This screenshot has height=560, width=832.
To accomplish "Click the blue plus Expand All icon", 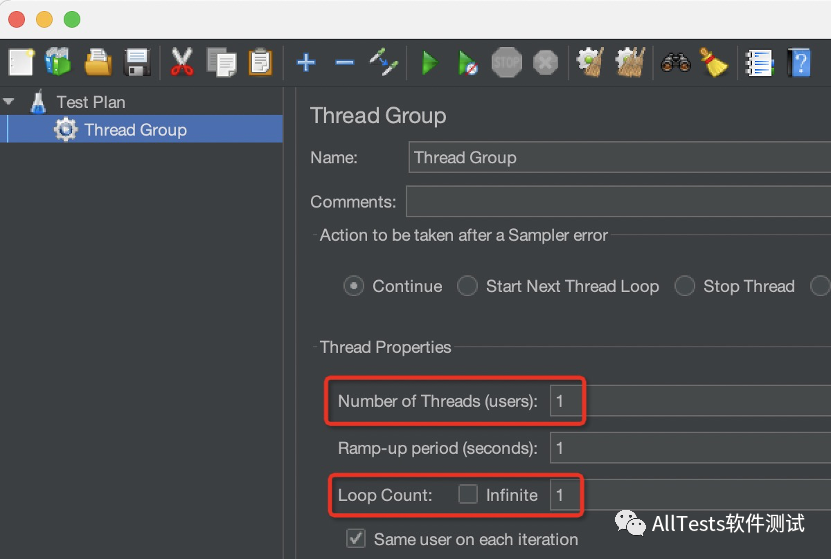I will pos(306,63).
